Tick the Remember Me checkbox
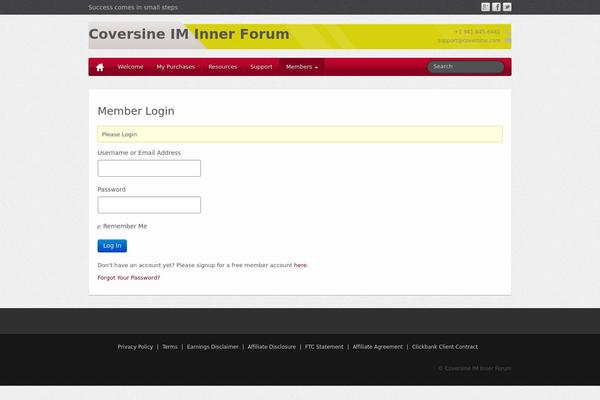This screenshot has width=600, height=400. click(99, 227)
